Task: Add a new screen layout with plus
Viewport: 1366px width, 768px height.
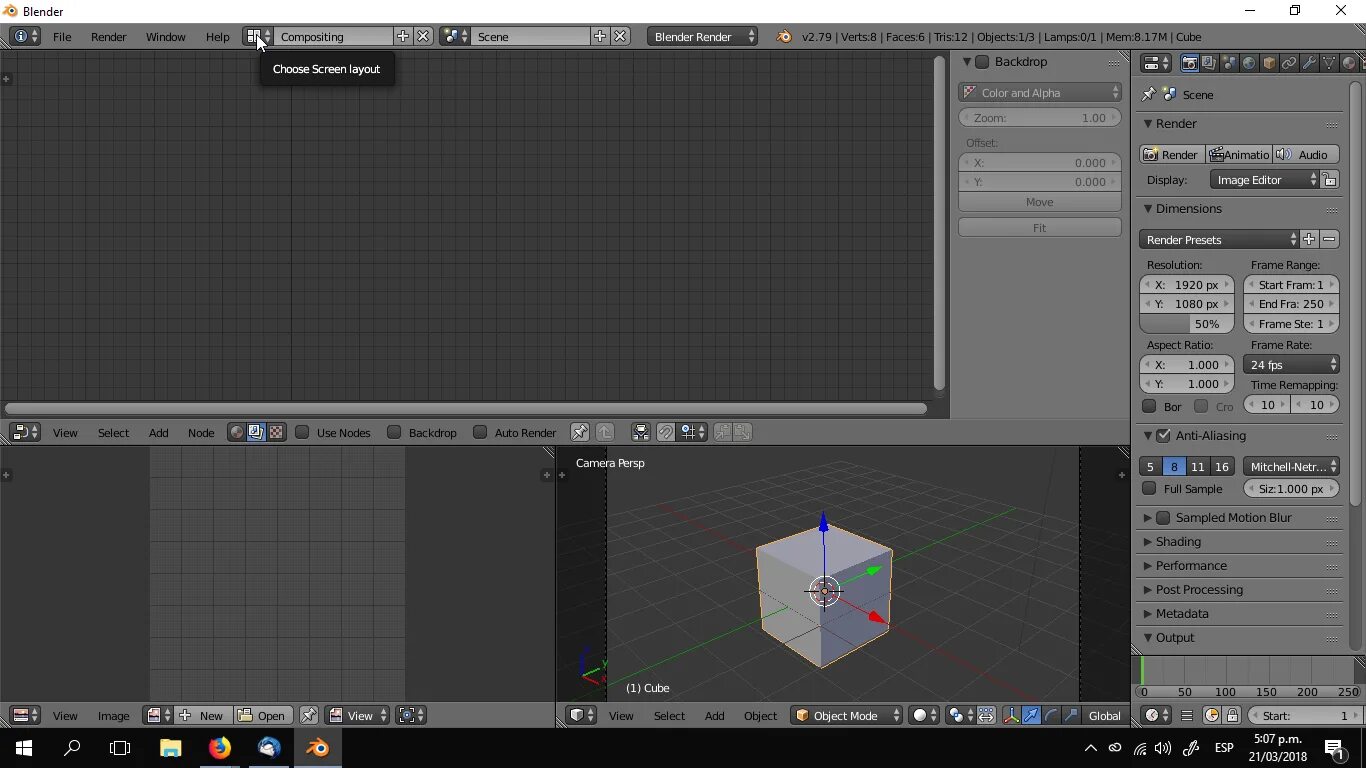Action: pos(403,36)
